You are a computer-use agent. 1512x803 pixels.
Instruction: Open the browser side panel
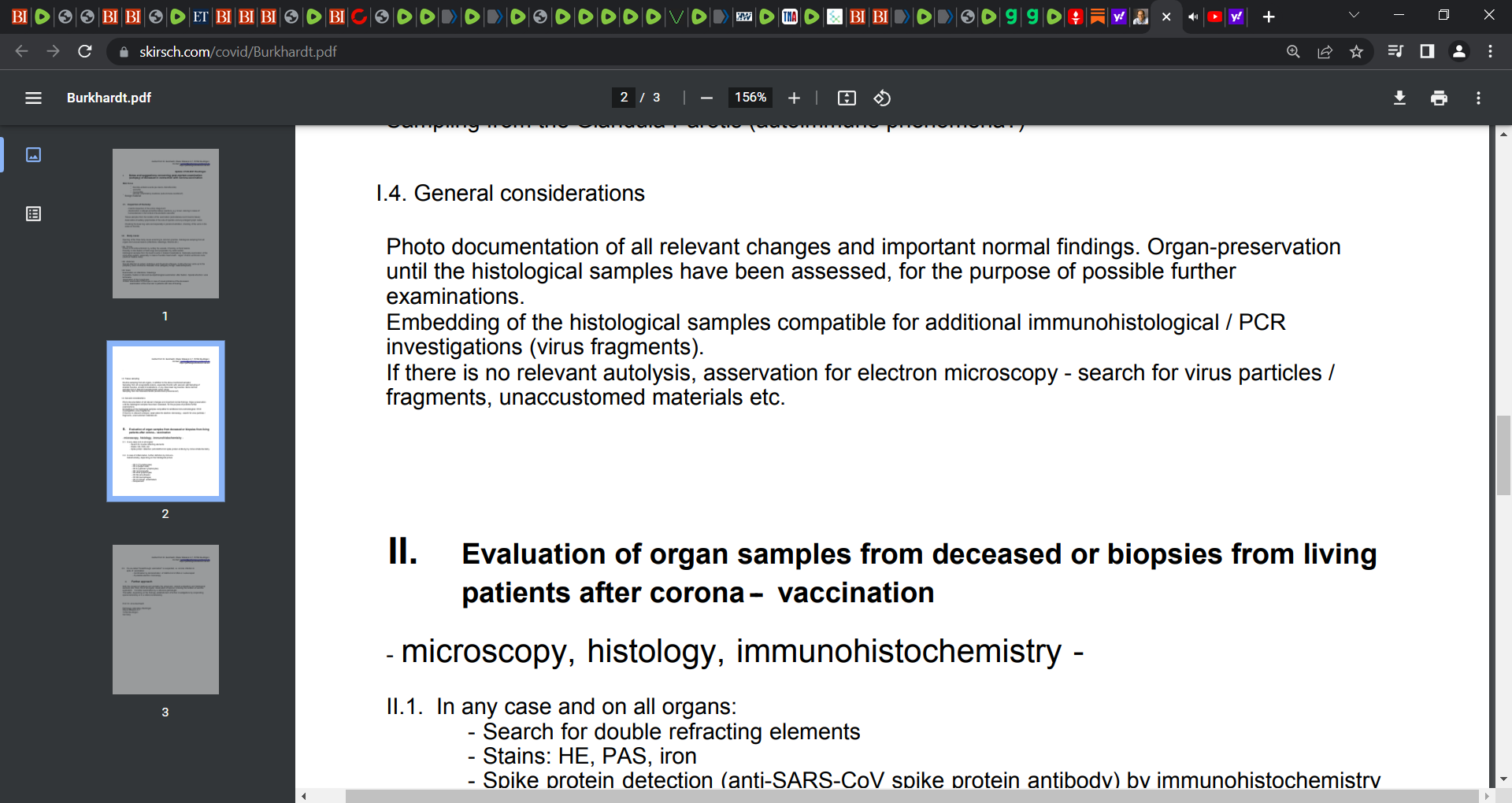click(1427, 51)
